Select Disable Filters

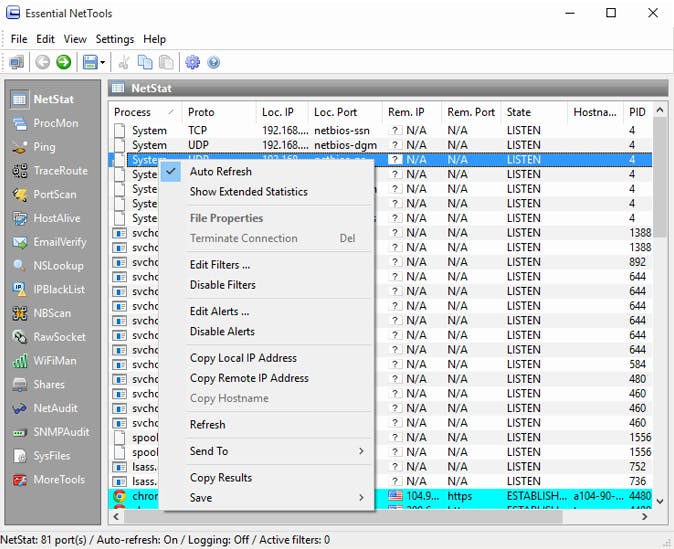[267, 285]
